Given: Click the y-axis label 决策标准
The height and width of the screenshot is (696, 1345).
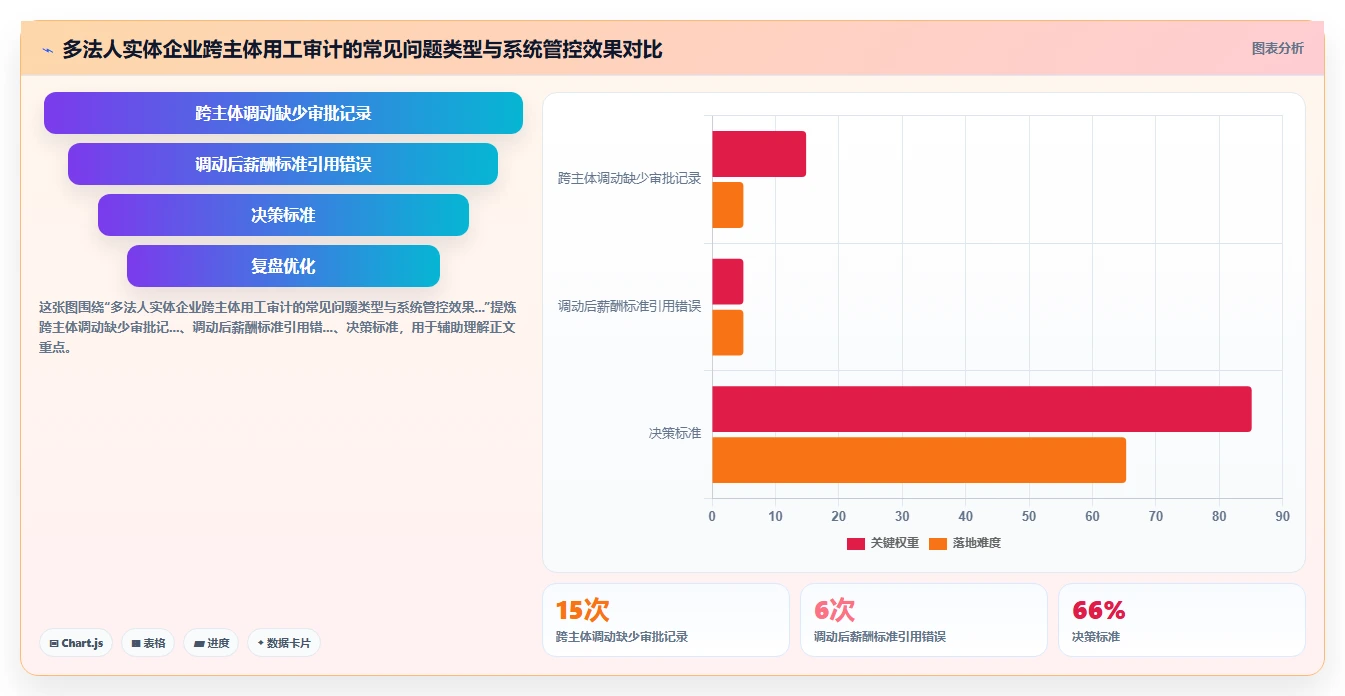Looking at the screenshot, I should pyautogui.click(x=675, y=434).
